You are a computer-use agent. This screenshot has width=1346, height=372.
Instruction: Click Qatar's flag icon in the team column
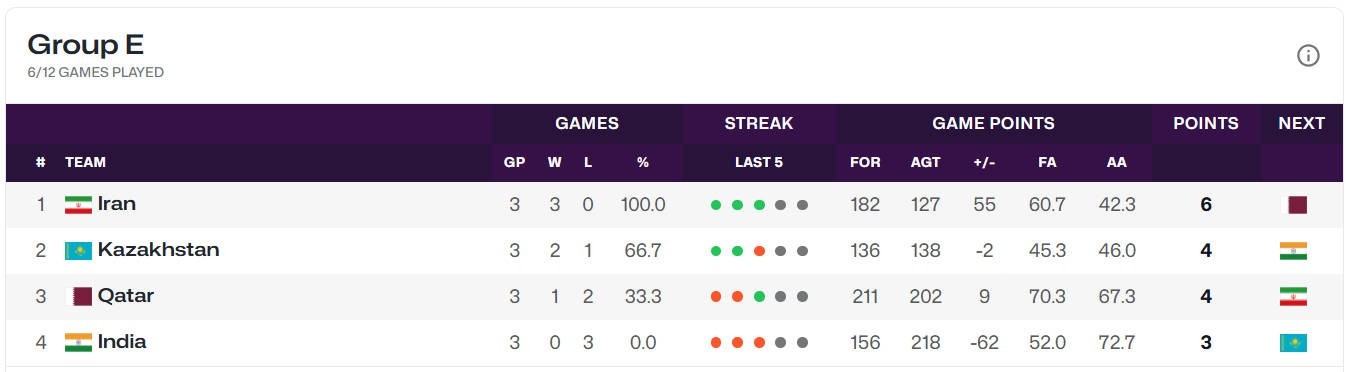(x=78, y=297)
